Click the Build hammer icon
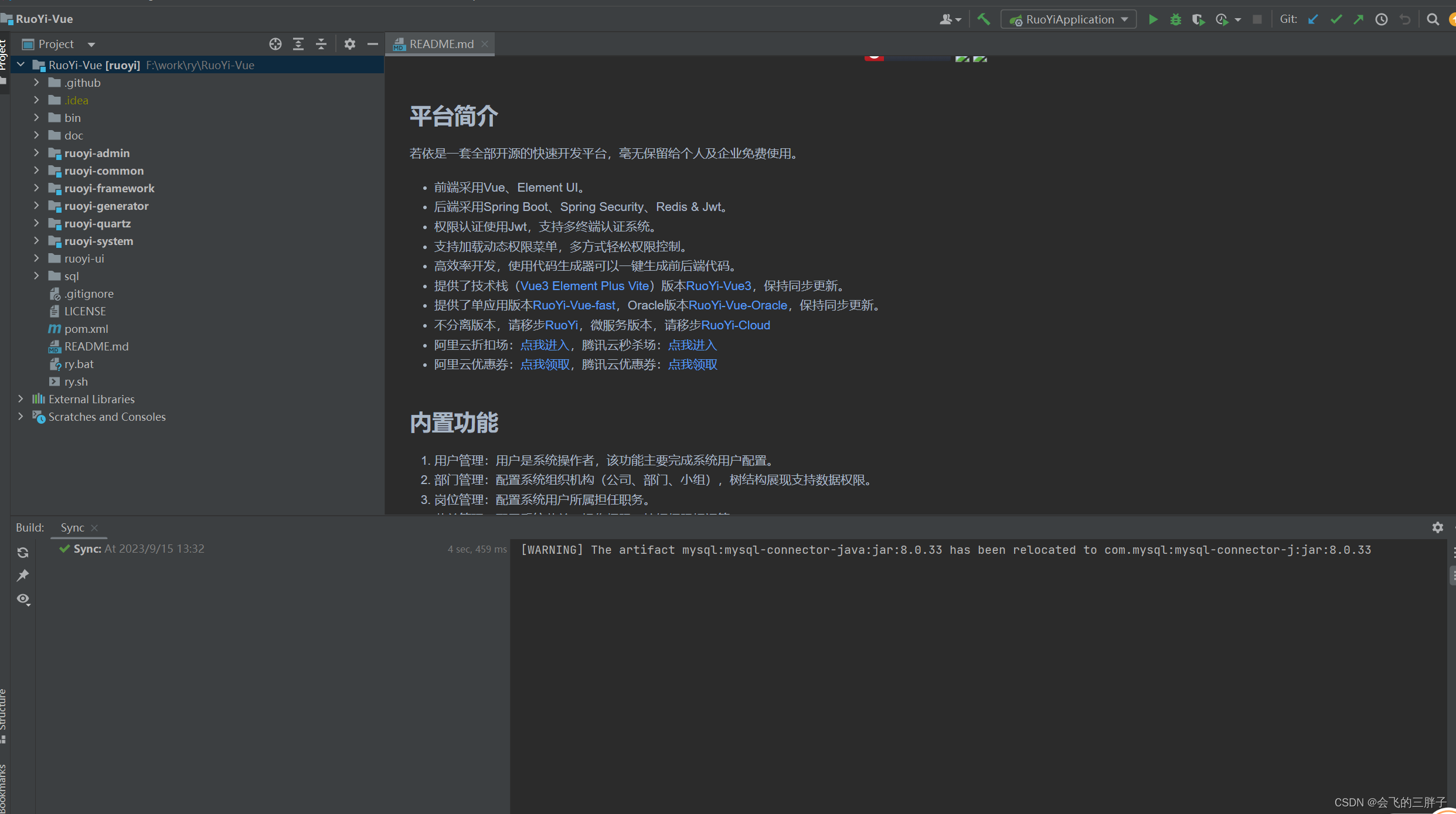Image resolution: width=1456 pixels, height=814 pixels. (983, 19)
